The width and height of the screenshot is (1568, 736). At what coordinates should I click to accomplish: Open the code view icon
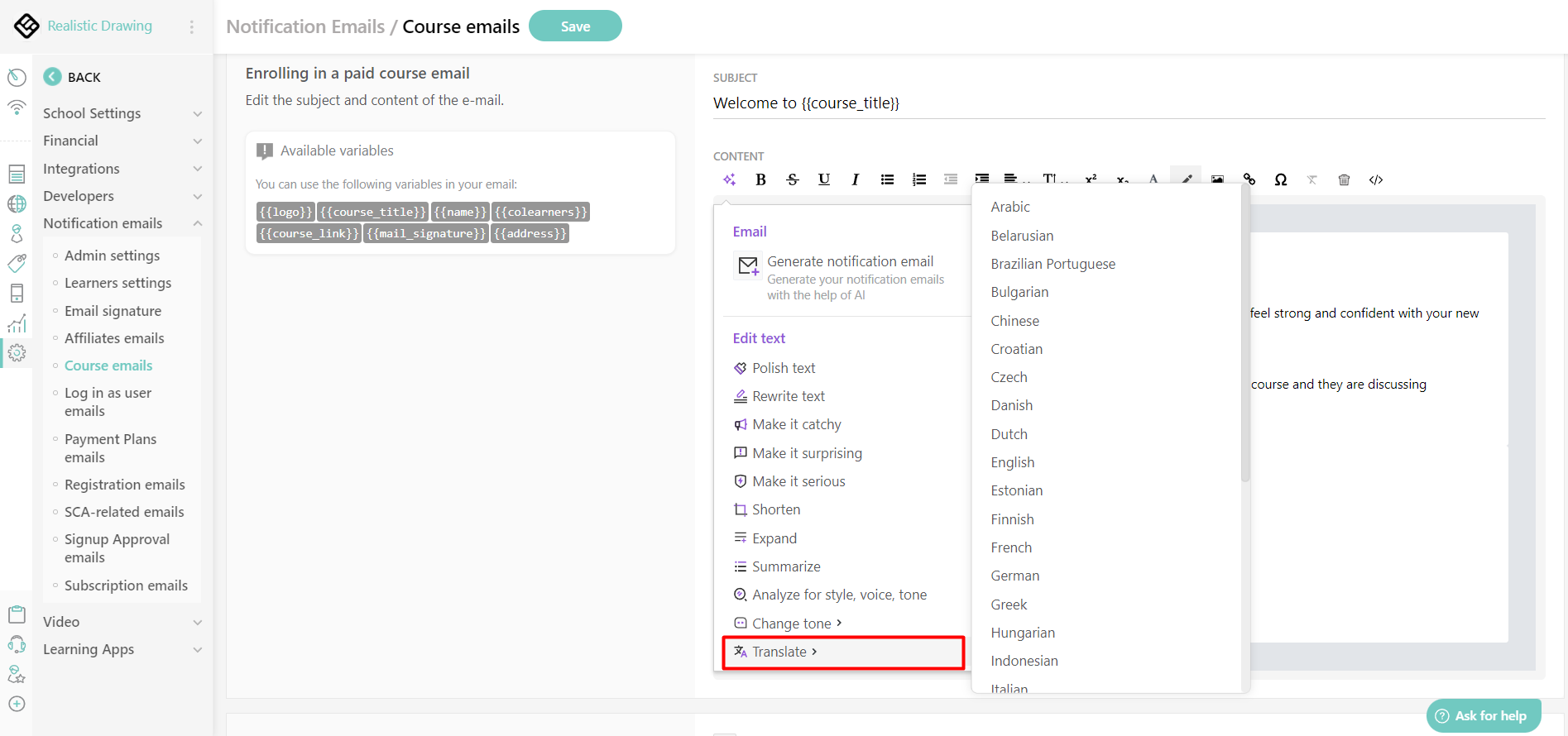[x=1375, y=179]
